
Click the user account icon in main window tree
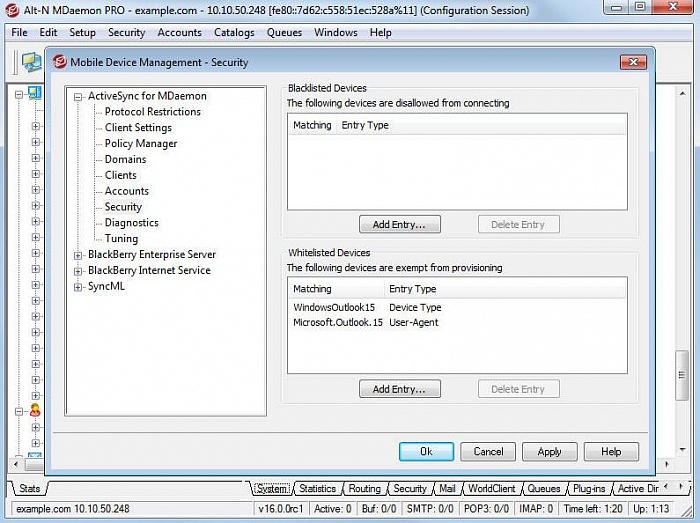pyautogui.click(x=35, y=411)
